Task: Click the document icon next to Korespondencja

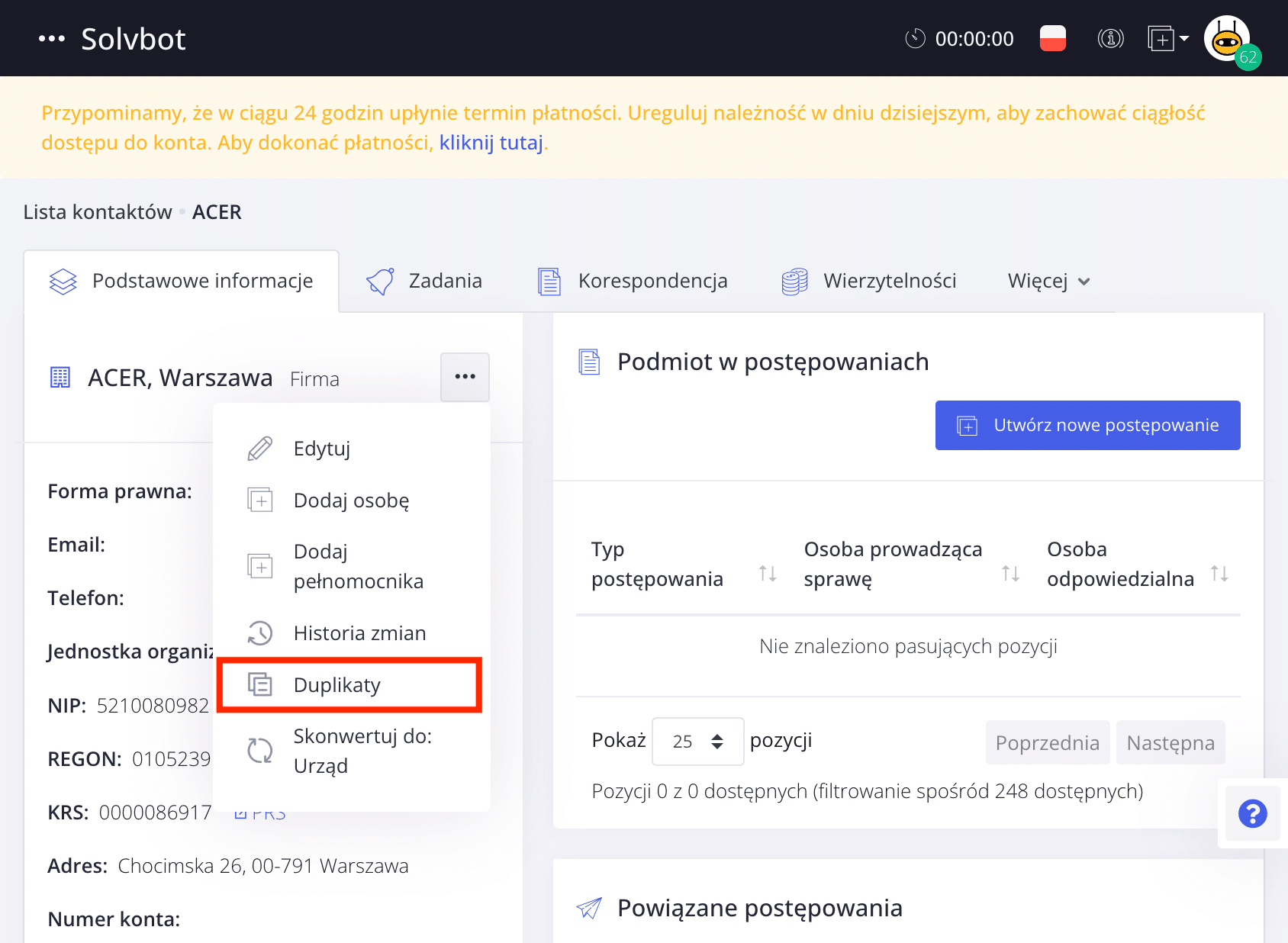Action: [x=549, y=282]
